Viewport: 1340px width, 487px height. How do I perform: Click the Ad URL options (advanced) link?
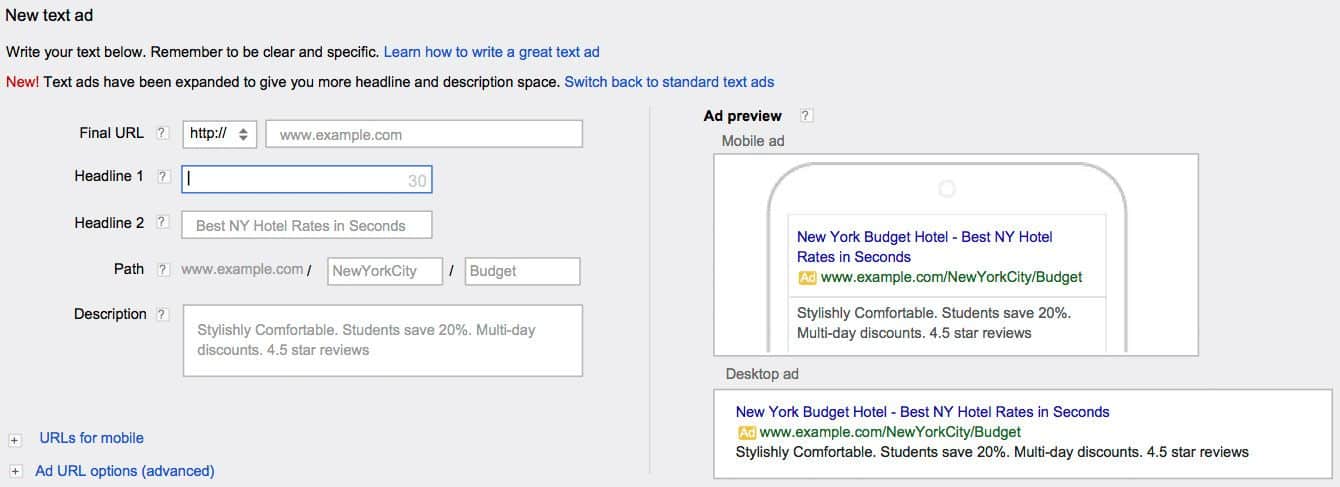coord(125,471)
